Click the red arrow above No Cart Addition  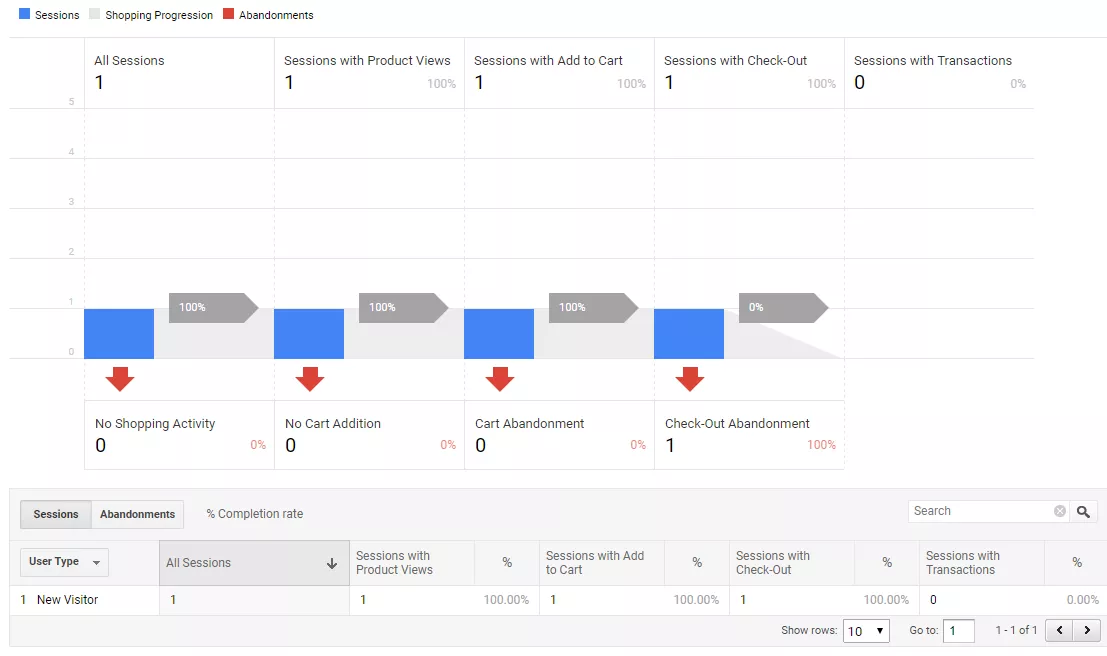tap(310, 379)
